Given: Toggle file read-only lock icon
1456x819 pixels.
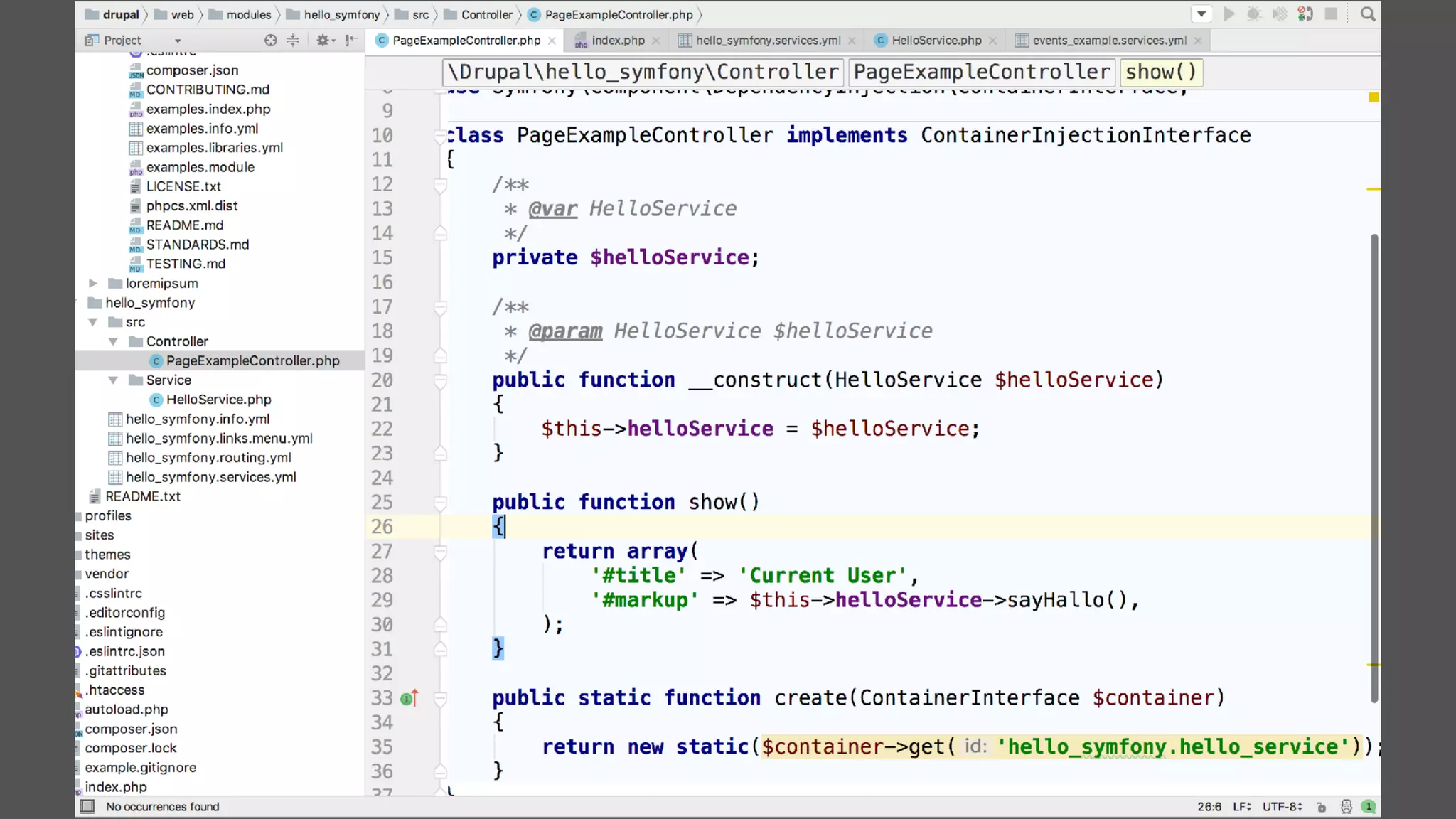Looking at the screenshot, I should (x=1321, y=807).
